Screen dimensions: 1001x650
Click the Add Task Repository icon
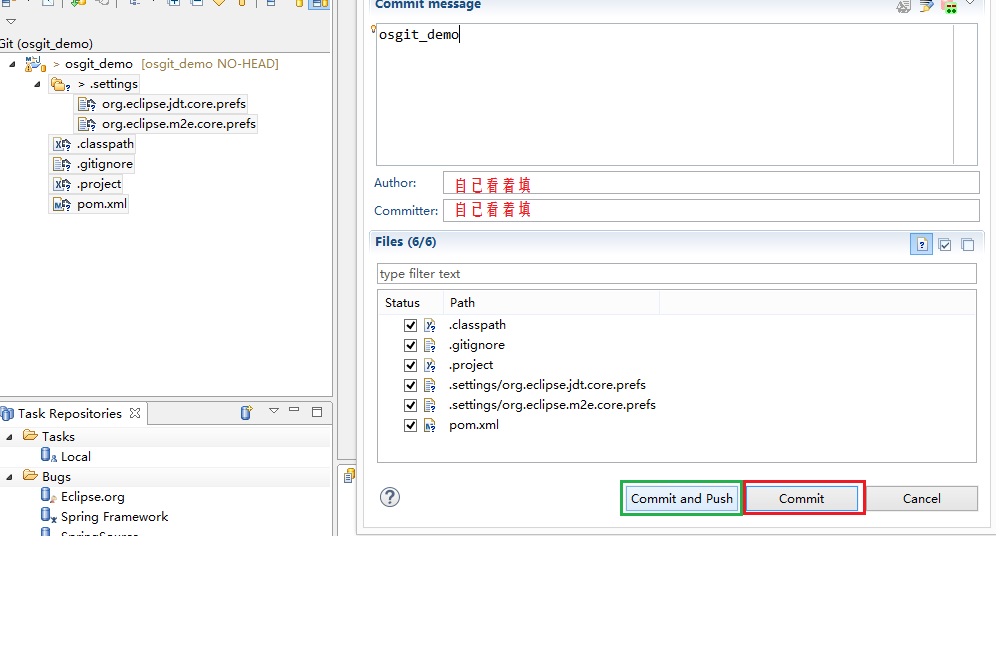tap(246, 412)
